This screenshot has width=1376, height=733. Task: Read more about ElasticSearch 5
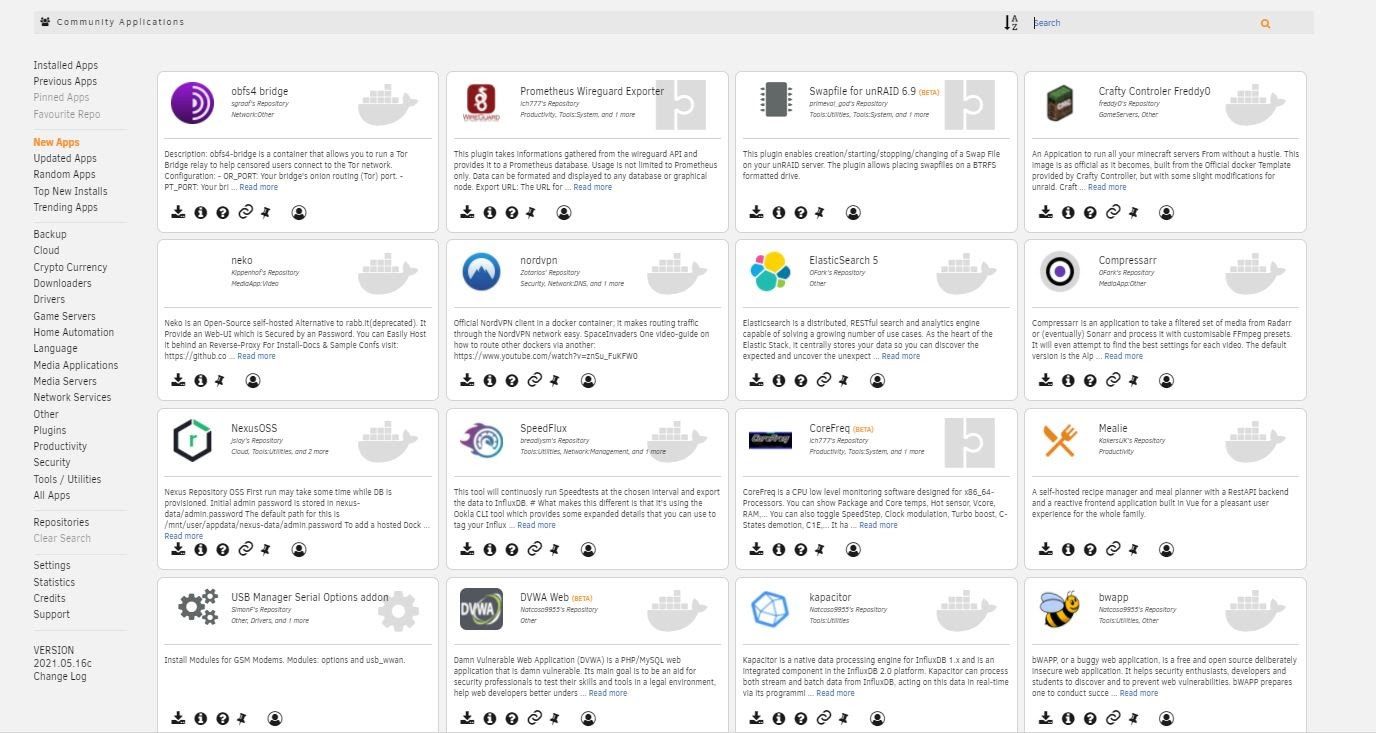tap(900, 356)
